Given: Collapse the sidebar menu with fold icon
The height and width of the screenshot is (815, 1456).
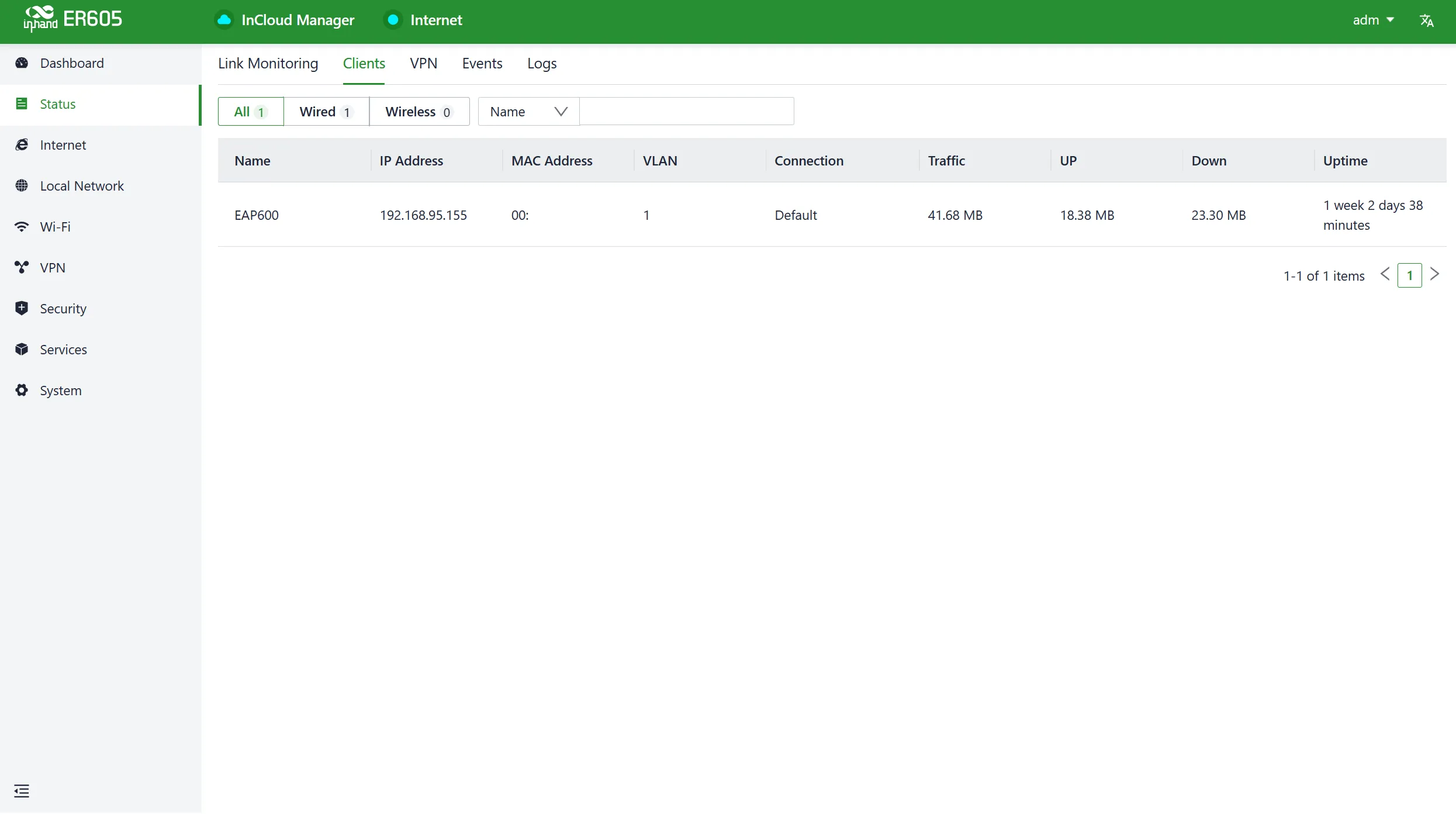Looking at the screenshot, I should coord(22,791).
